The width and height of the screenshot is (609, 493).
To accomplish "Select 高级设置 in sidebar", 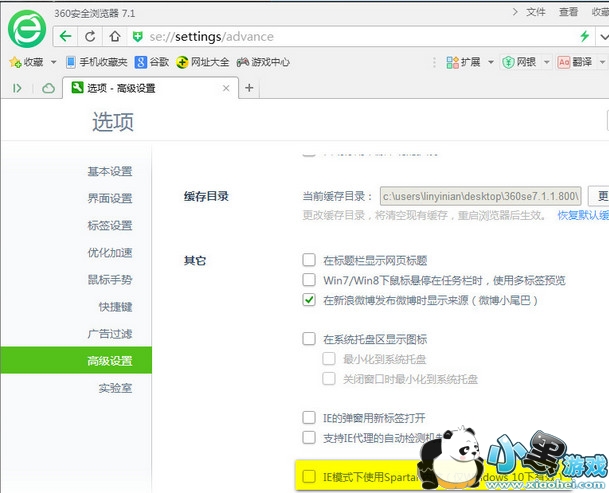I will click(x=76, y=360).
